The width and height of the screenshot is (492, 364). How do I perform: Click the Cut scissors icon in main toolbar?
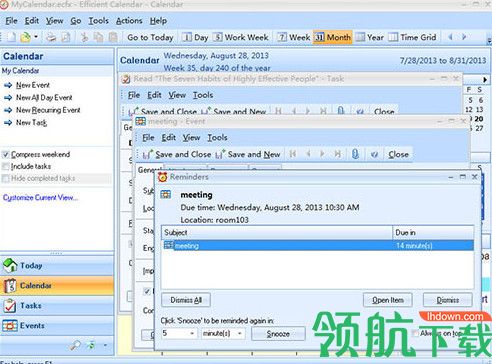coord(84,37)
